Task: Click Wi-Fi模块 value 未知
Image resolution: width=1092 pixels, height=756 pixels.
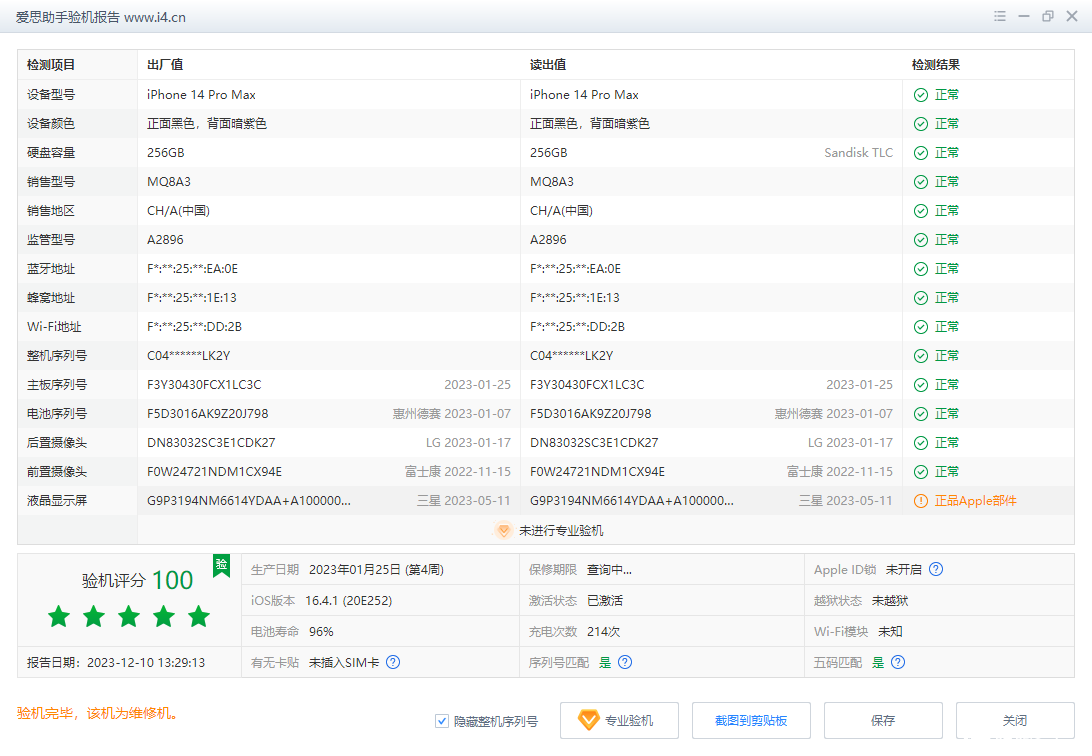Action: 890,631
